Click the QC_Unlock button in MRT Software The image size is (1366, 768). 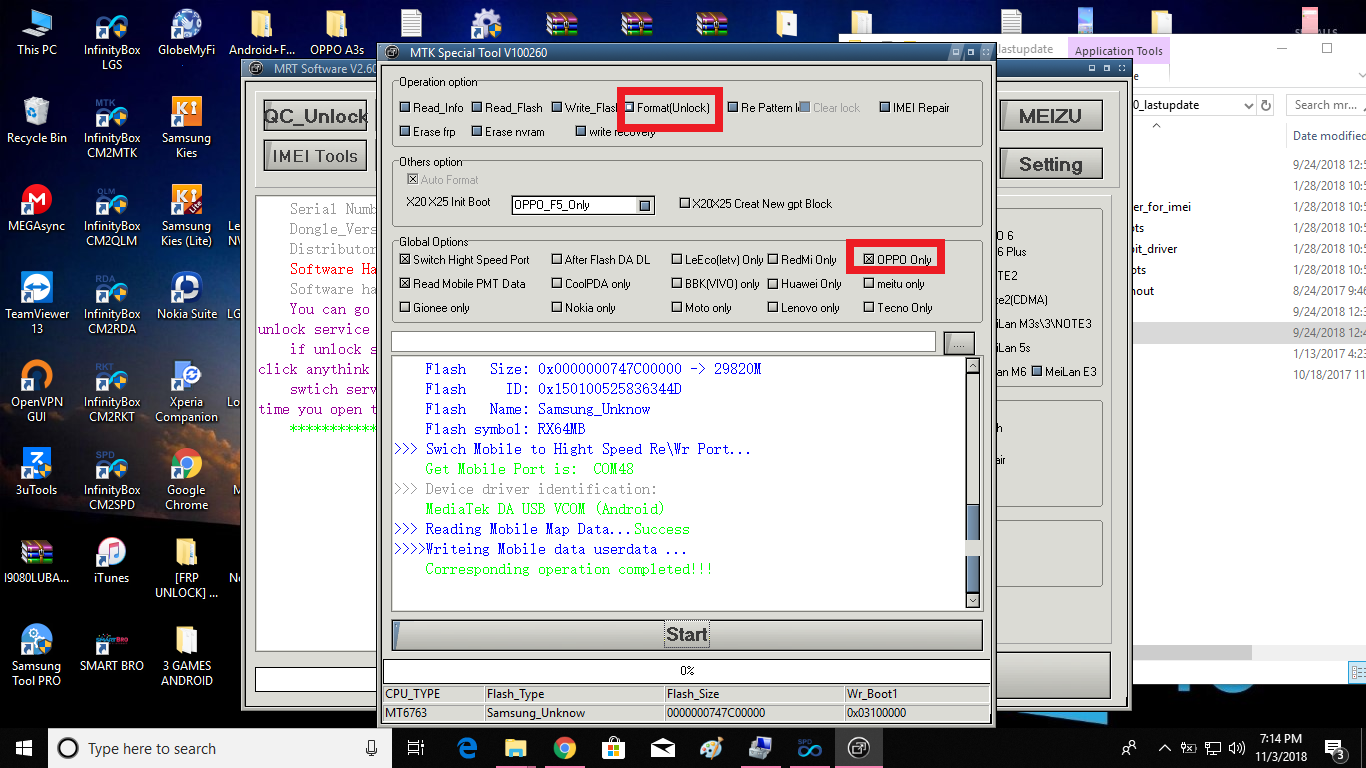tap(316, 116)
